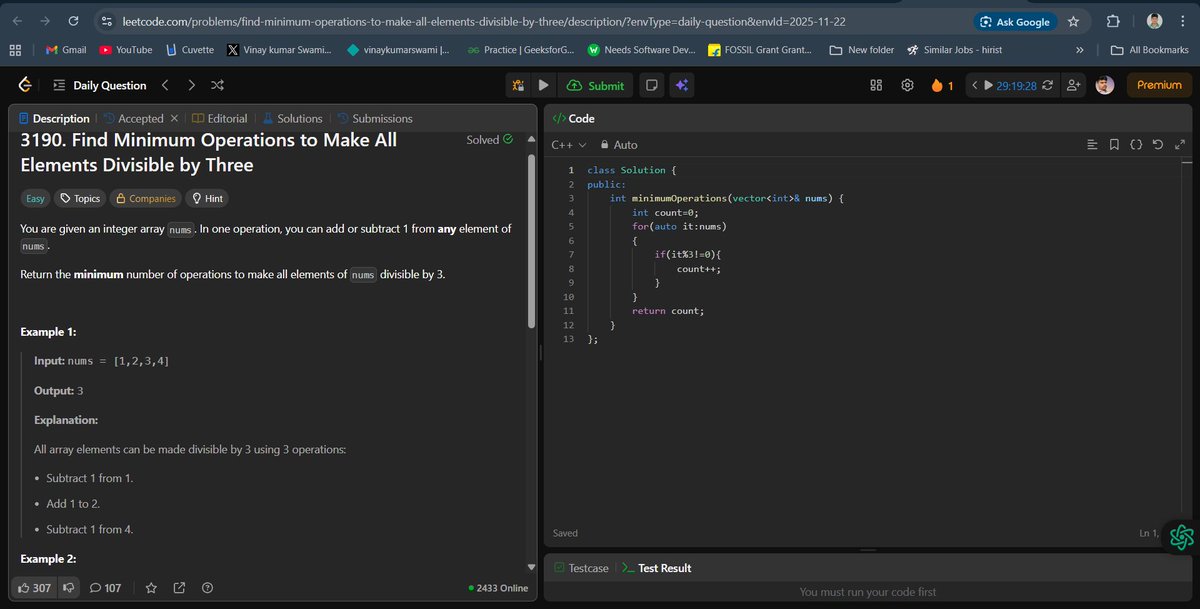Click the ChatGPT floating icon
Screen dimensions: 1200x609
click(x=1181, y=538)
